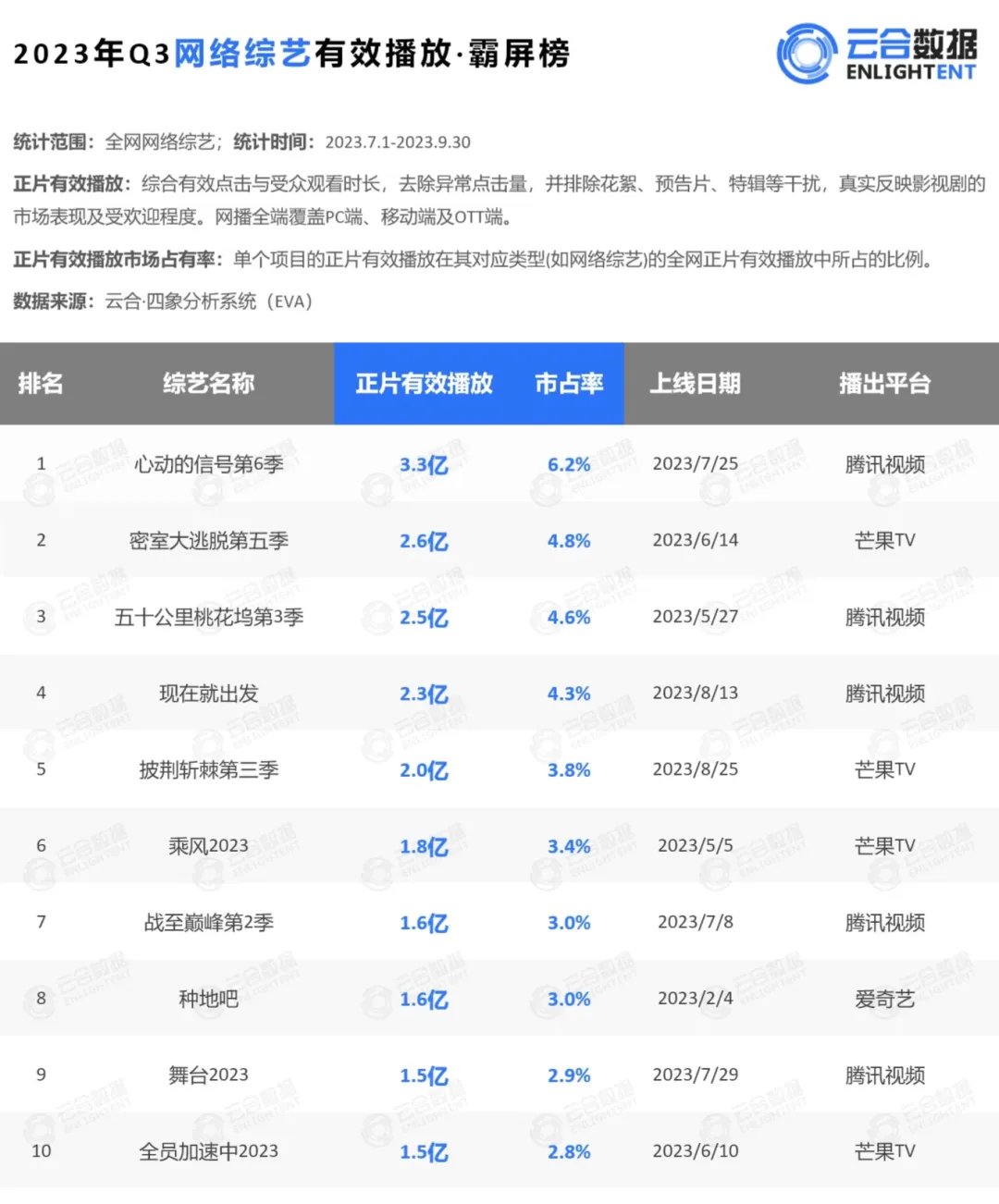Image resolution: width=999 pixels, height=1204 pixels.
Task: Click 芒果TV platform for 乘风2023
Action: [x=884, y=846]
